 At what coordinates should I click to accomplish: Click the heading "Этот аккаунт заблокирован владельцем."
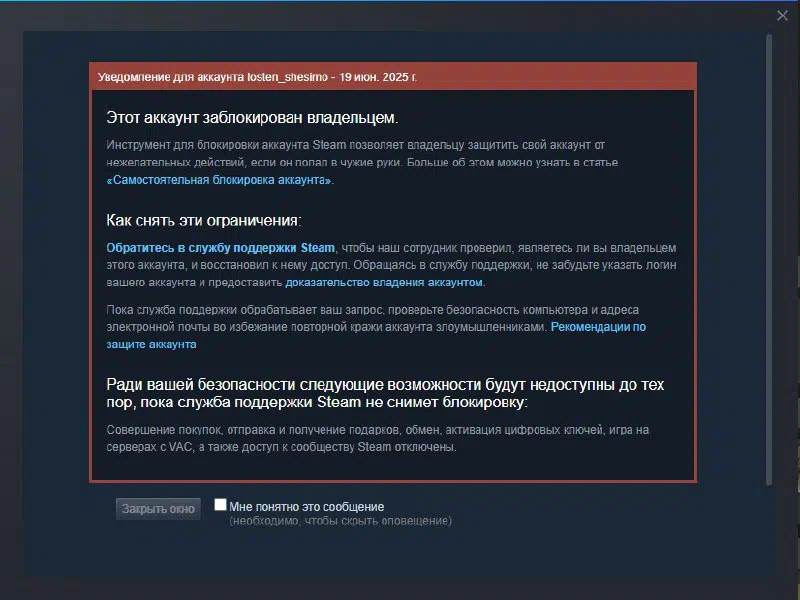pyautogui.click(x=252, y=117)
